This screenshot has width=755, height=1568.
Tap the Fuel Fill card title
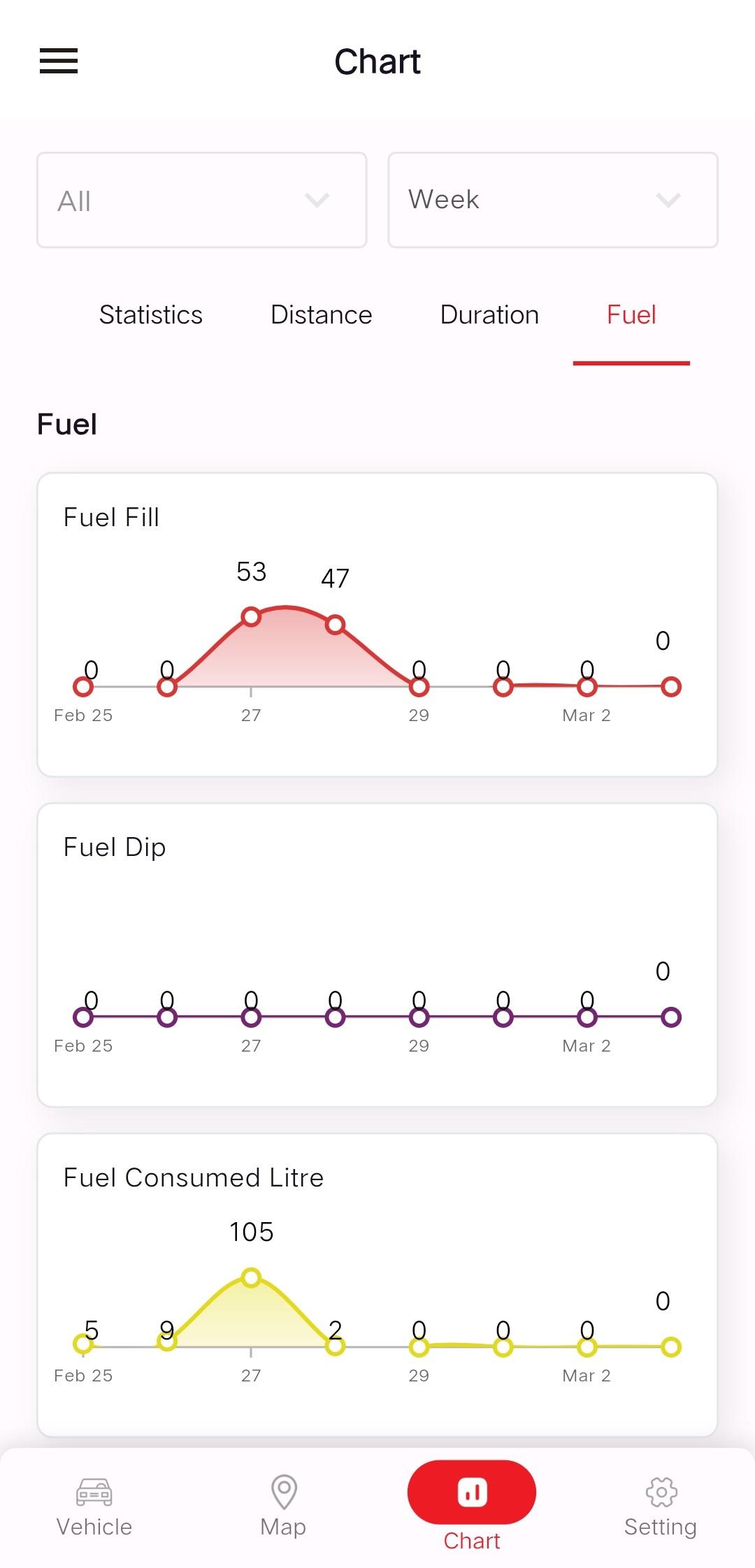click(x=111, y=517)
